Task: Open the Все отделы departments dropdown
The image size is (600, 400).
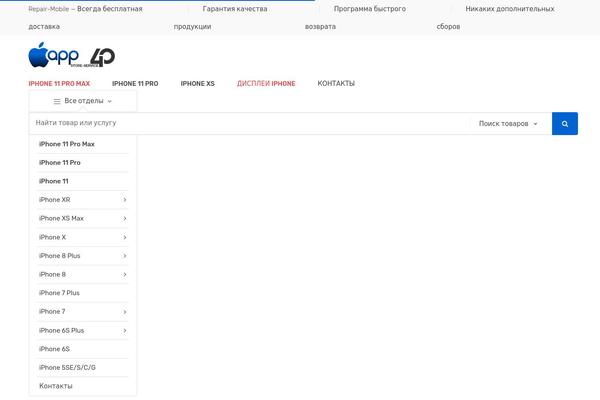Action: [83, 101]
